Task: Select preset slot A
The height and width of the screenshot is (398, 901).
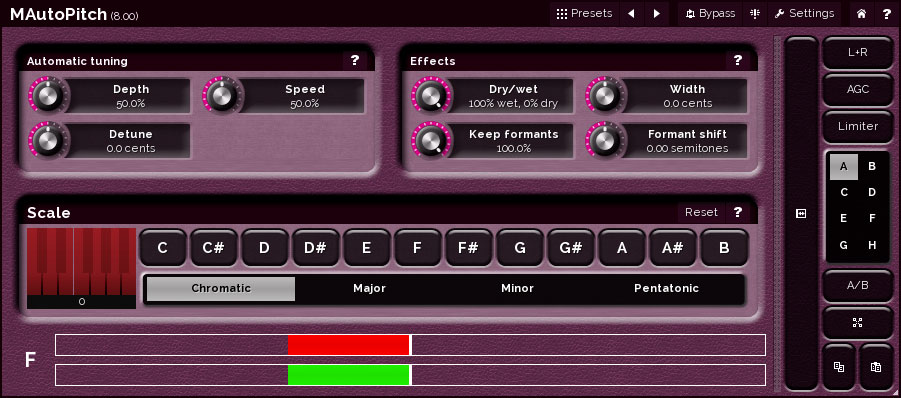Action: (x=844, y=167)
